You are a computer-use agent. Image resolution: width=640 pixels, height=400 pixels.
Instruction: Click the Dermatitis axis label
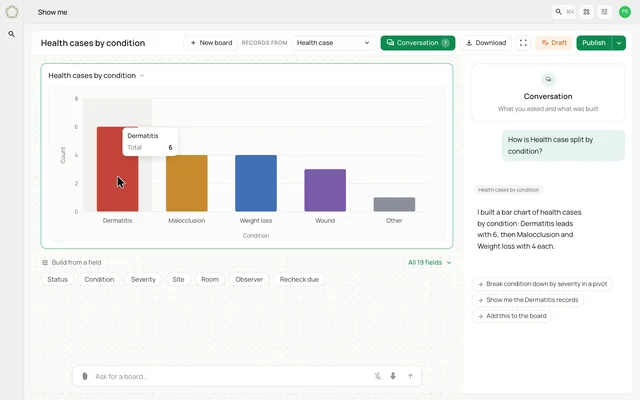(x=118, y=220)
